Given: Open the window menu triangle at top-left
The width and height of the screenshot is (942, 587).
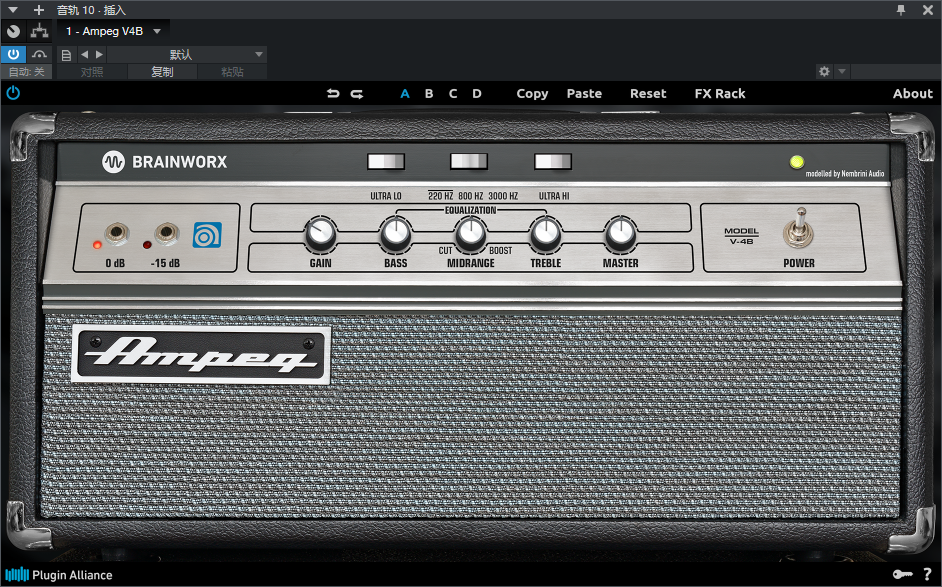Looking at the screenshot, I should click(13, 10).
